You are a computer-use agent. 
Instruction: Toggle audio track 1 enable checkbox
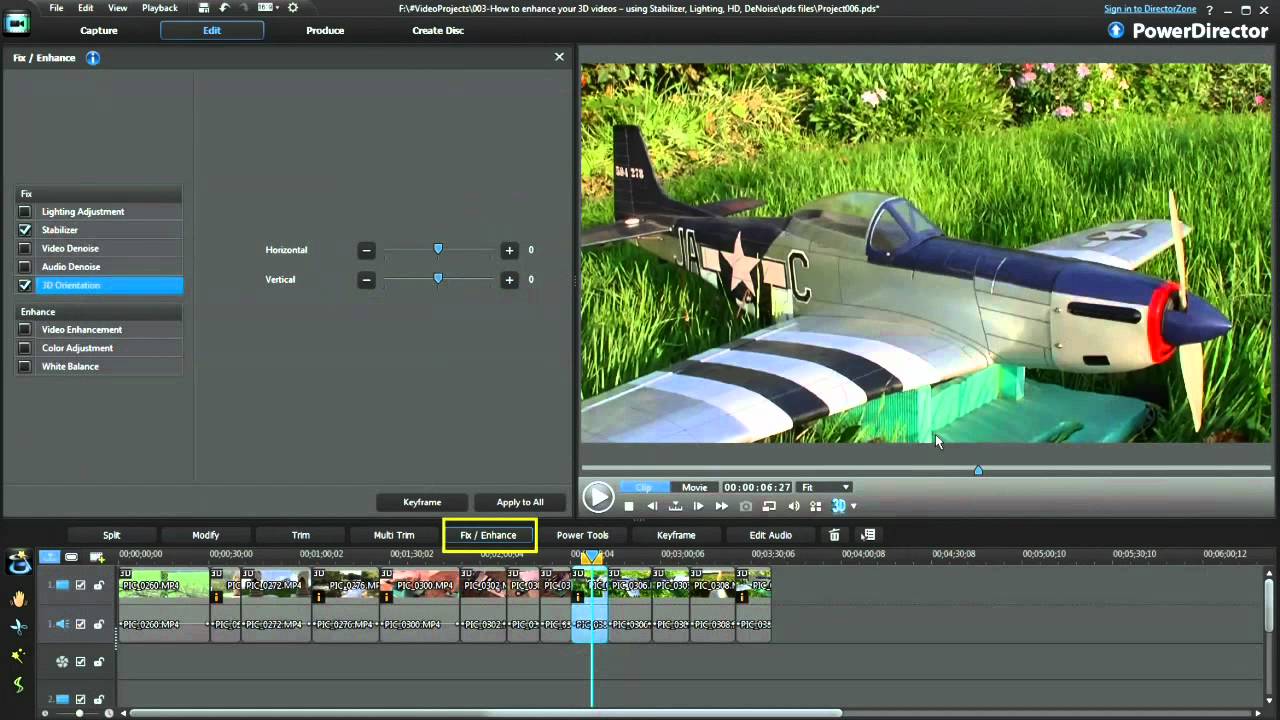click(x=81, y=624)
